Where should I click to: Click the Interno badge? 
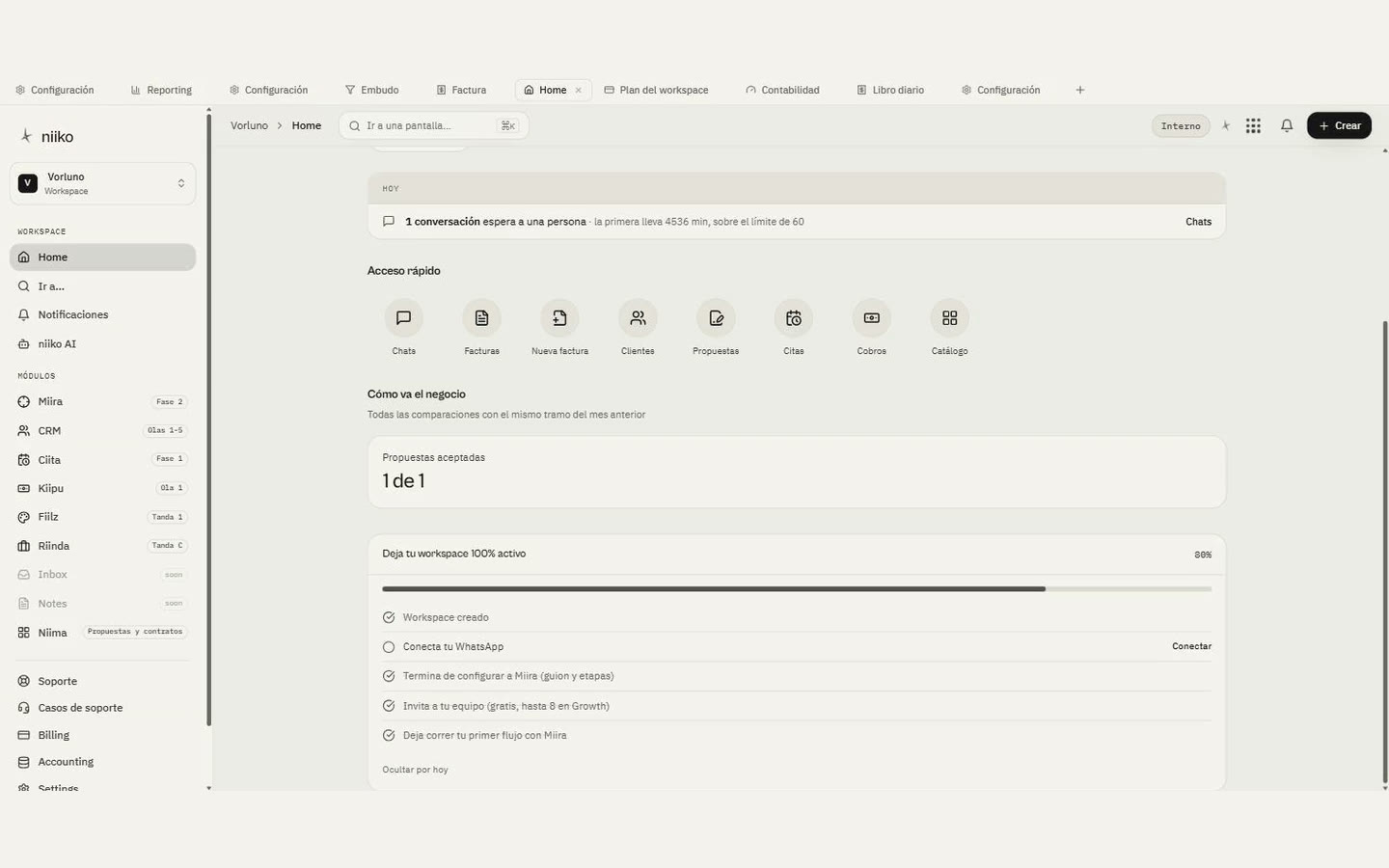point(1181,126)
